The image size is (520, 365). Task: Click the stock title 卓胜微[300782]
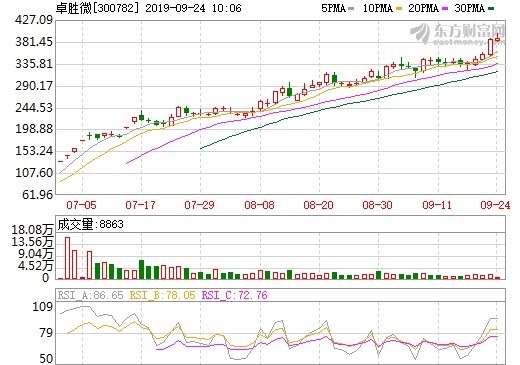97,8
